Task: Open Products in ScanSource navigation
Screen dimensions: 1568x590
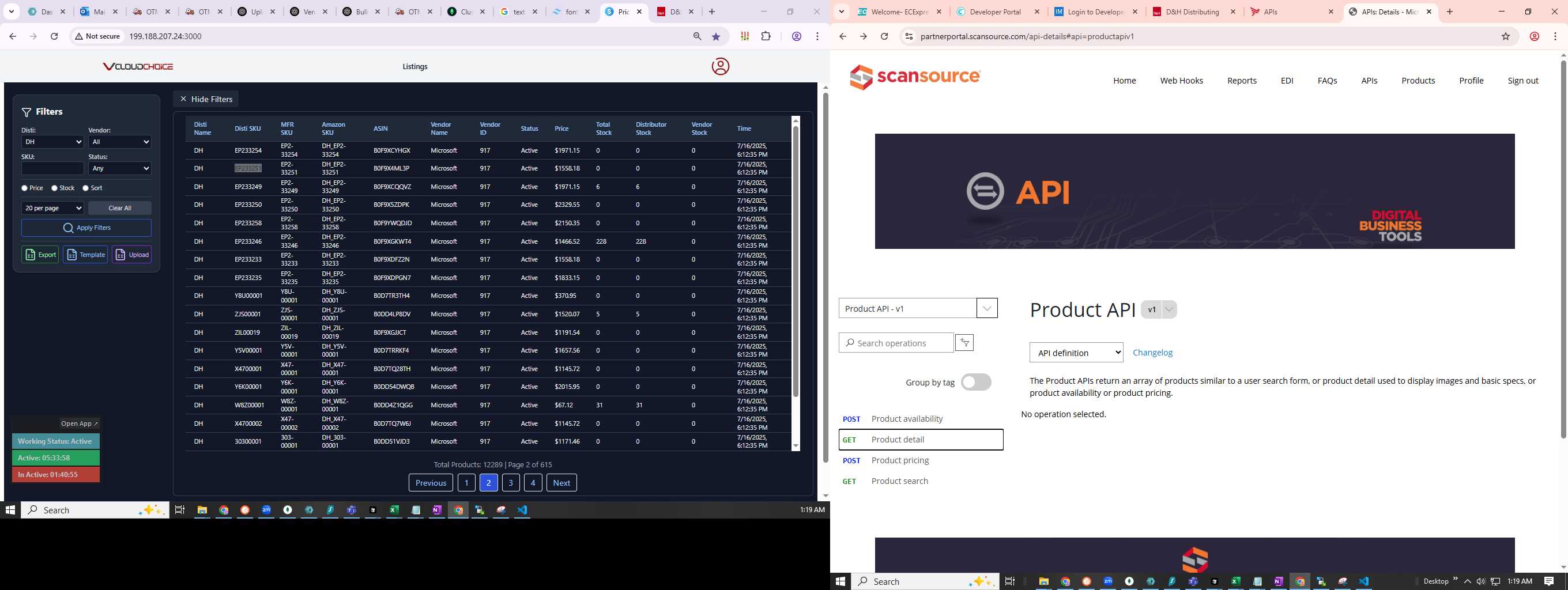Action: pyautogui.click(x=1418, y=80)
